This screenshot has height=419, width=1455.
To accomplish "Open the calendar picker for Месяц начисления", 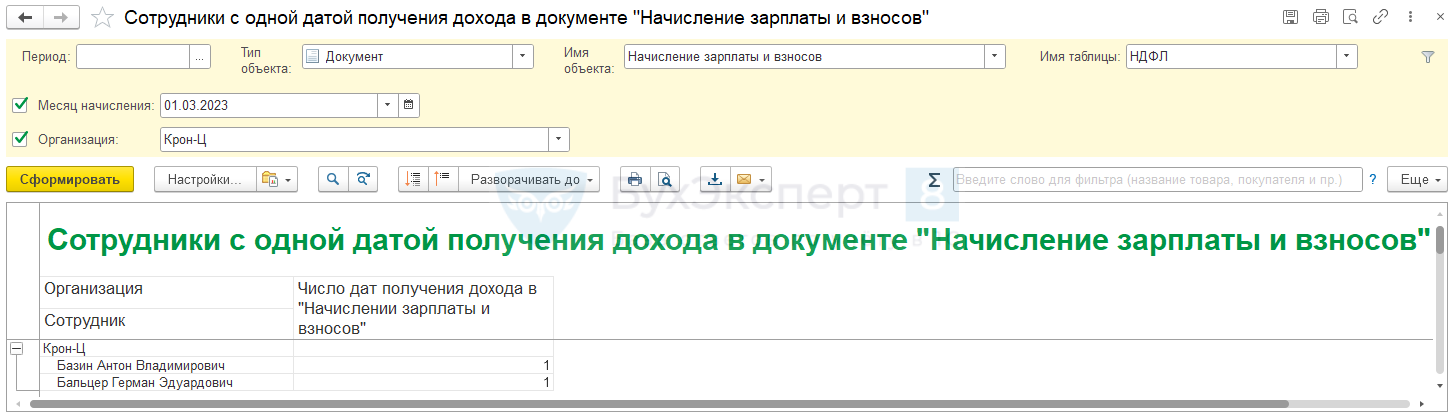I will point(409,105).
